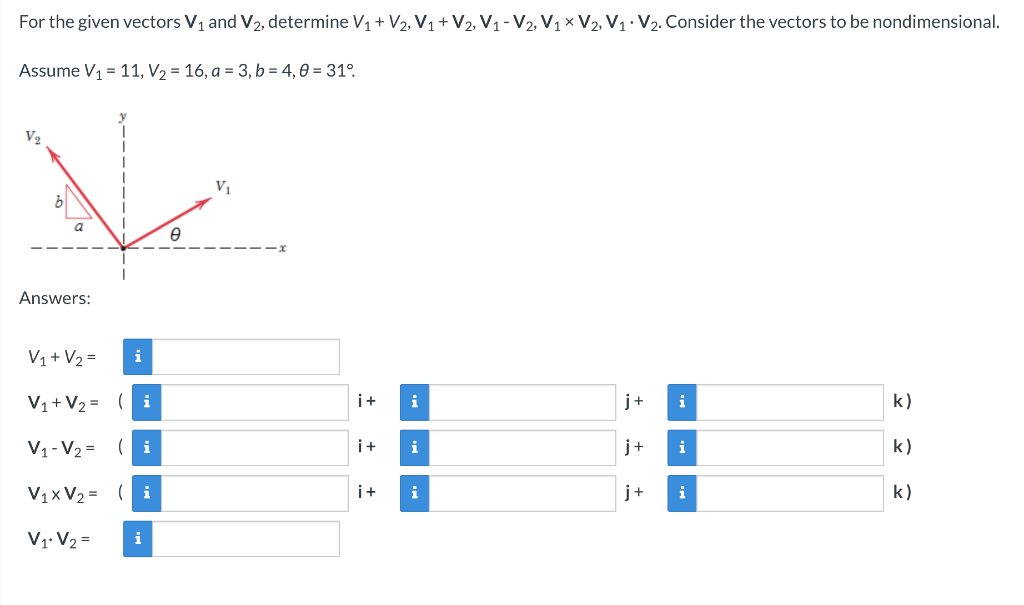Click the info icon for the V1 x V2 k-component
1024x605 pixels.
click(682, 492)
